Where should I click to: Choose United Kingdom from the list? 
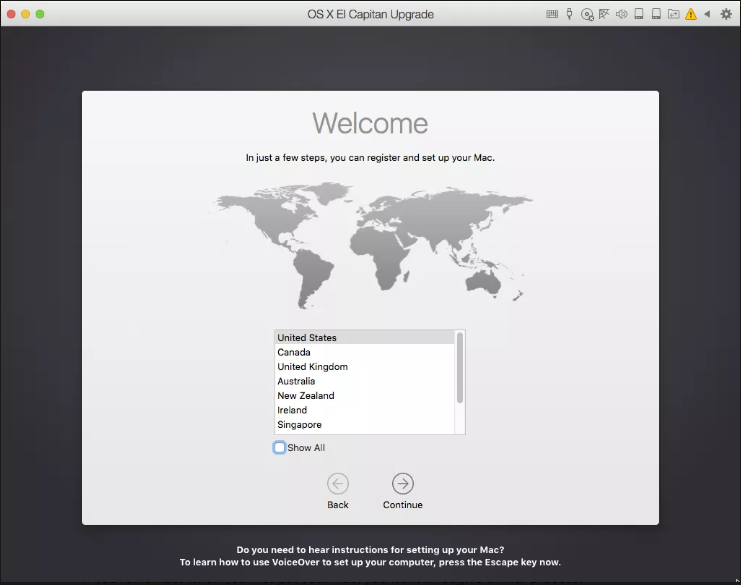pos(364,367)
